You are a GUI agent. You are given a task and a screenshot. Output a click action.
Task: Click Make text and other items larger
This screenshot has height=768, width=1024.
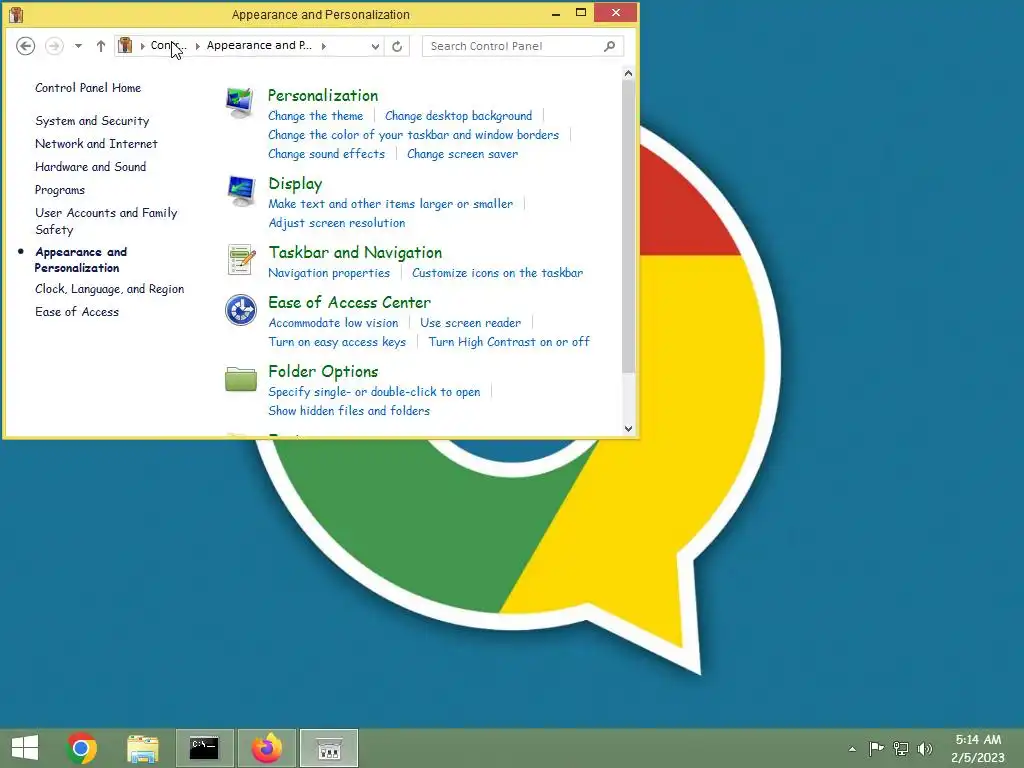(x=391, y=204)
